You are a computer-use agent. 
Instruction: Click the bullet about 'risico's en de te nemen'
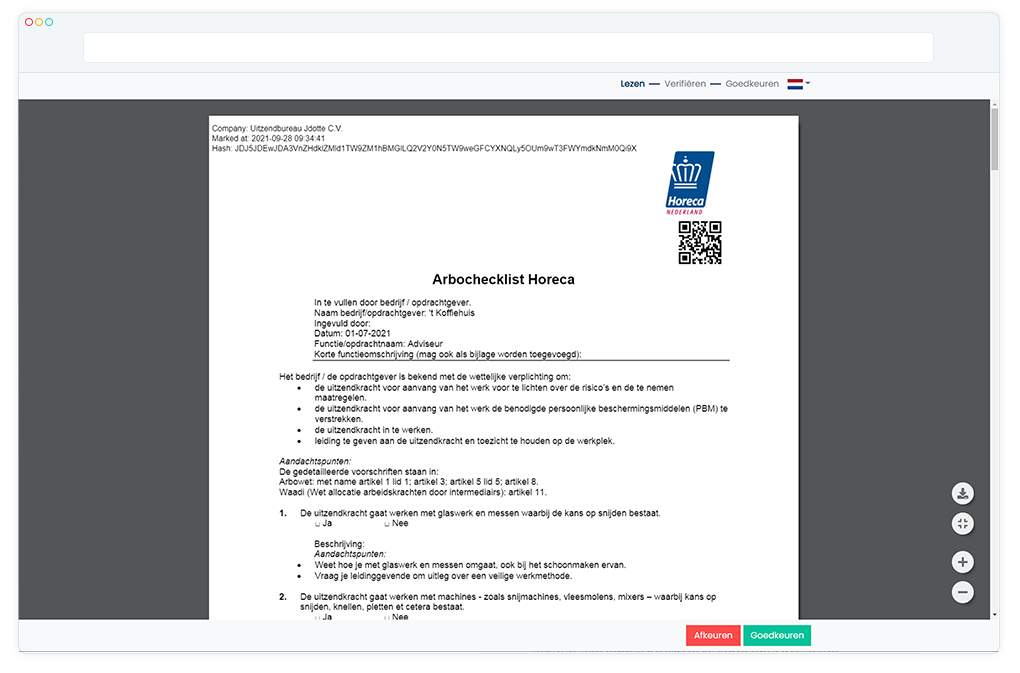(x=494, y=393)
